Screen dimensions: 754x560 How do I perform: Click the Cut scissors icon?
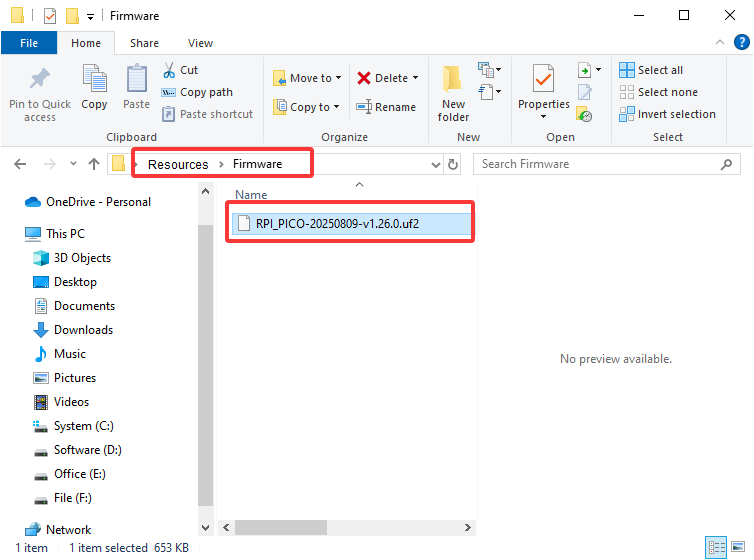pyautogui.click(x=169, y=70)
